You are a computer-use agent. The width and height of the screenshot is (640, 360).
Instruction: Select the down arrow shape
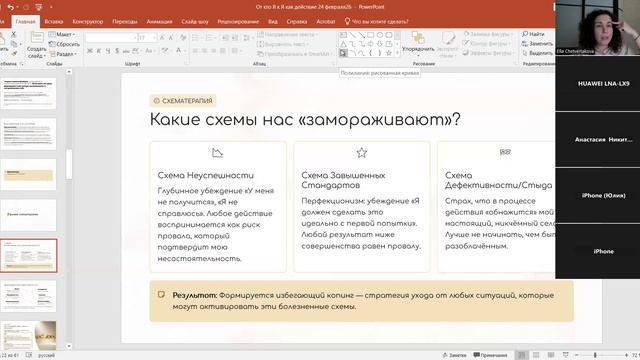[380, 44]
